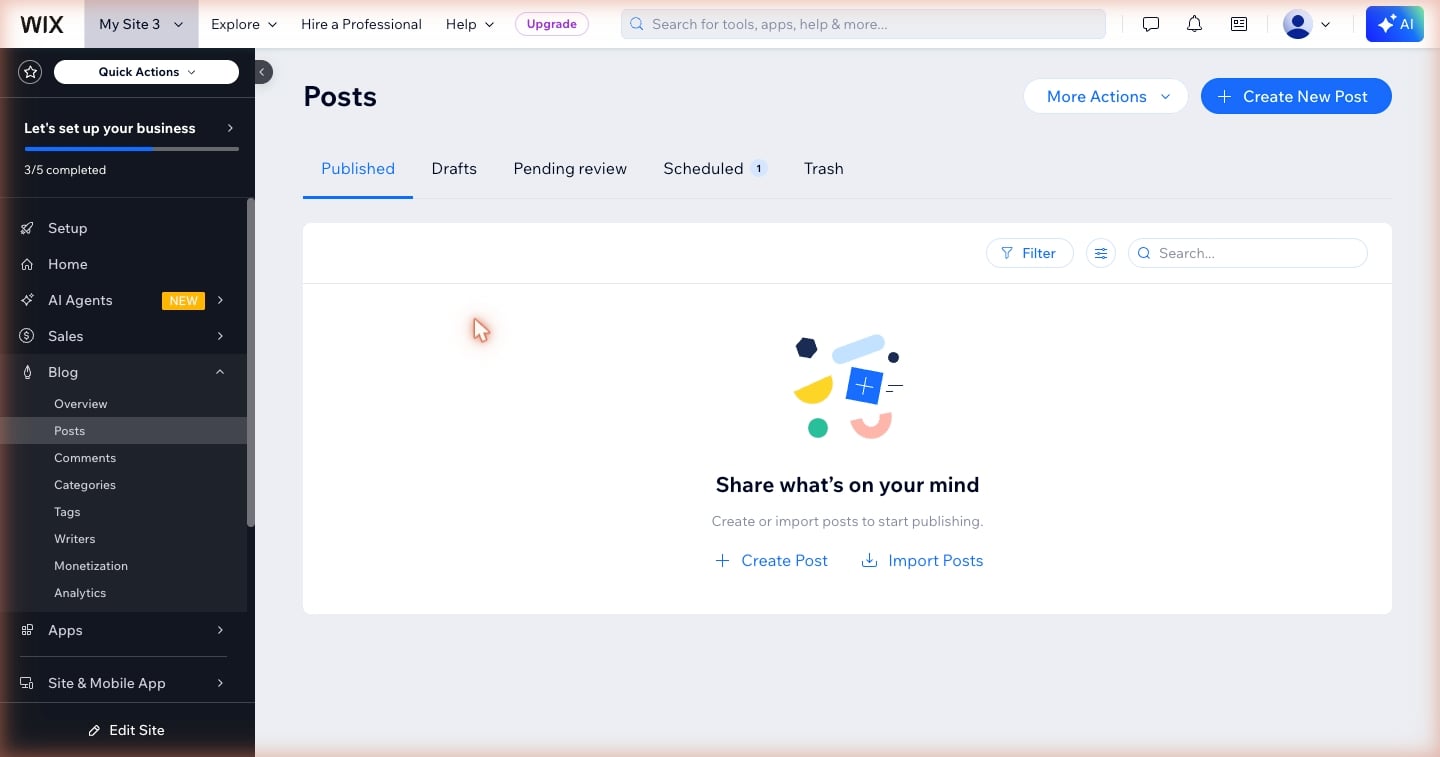Click the Edit Site pencil icon
Image resolution: width=1440 pixels, height=757 pixels.
(x=94, y=731)
